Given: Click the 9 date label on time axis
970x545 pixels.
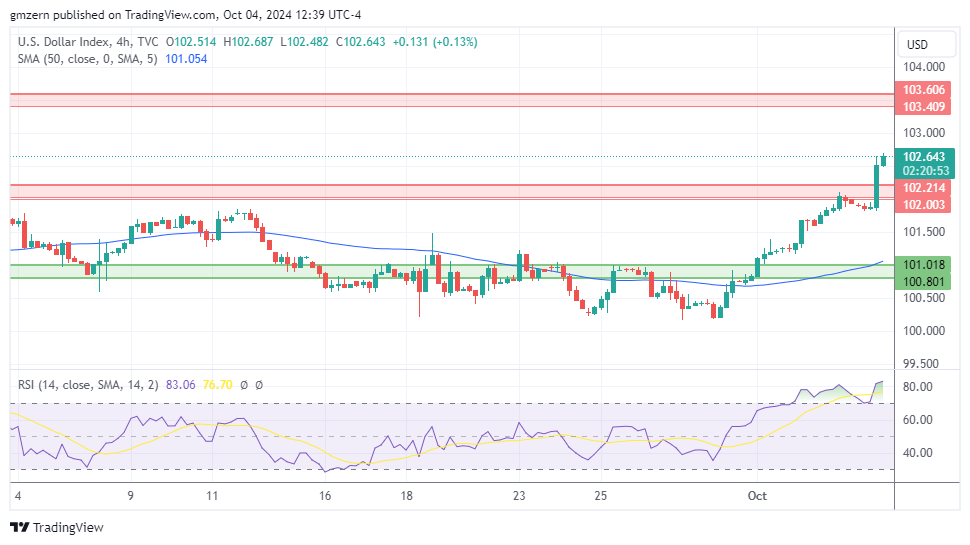Looking at the screenshot, I should tap(131, 496).
